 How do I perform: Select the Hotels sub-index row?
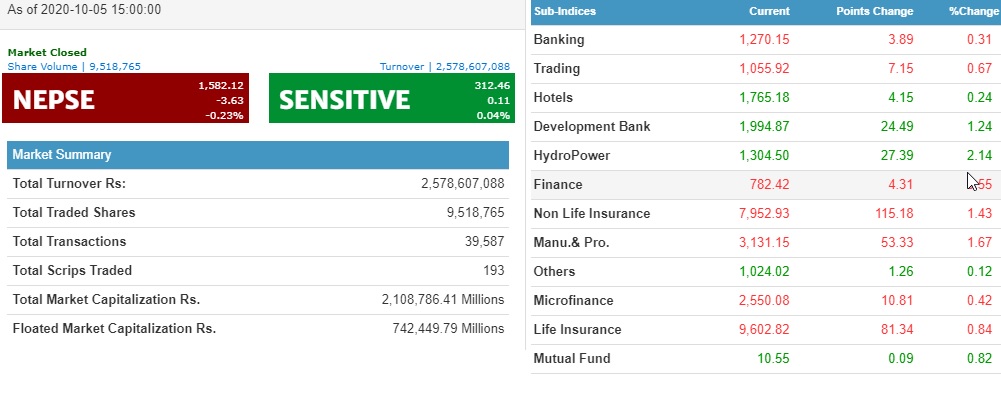coord(765,98)
